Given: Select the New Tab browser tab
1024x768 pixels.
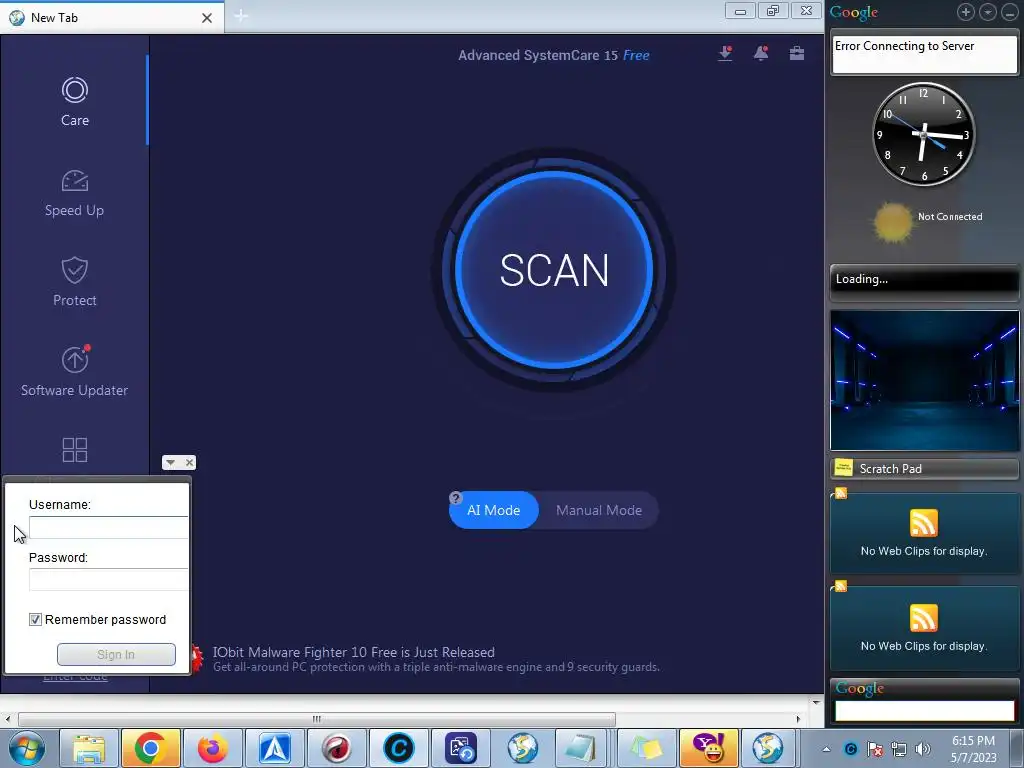Looking at the screenshot, I should pyautogui.click(x=111, y=18).
